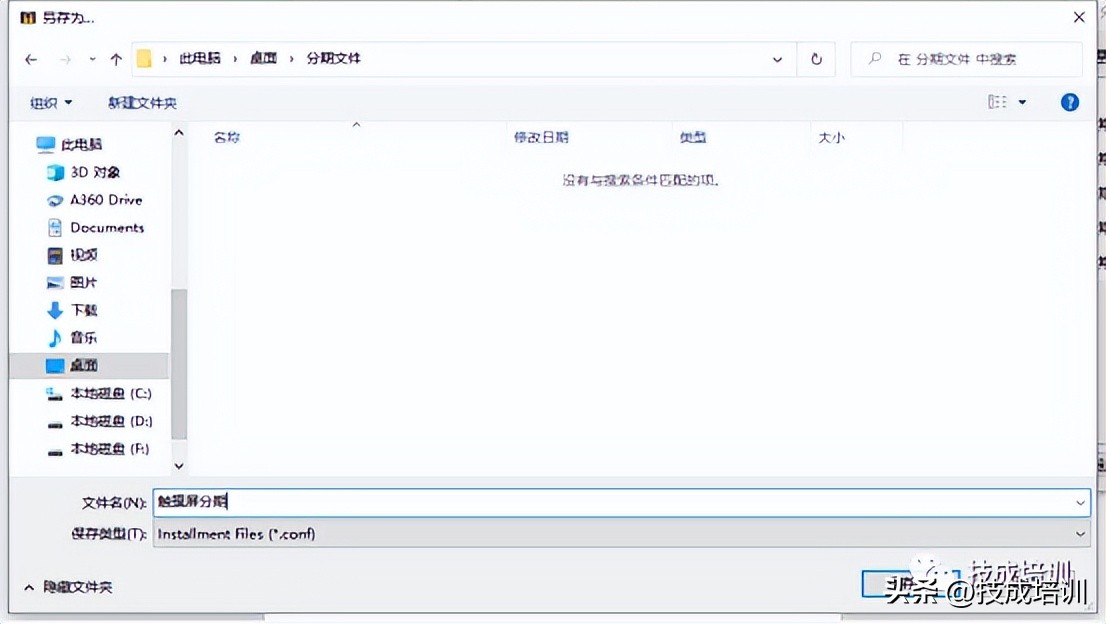The image size is (1106, 624).
Task: Click the Help question mark icon
Action: pos(1069,101)
